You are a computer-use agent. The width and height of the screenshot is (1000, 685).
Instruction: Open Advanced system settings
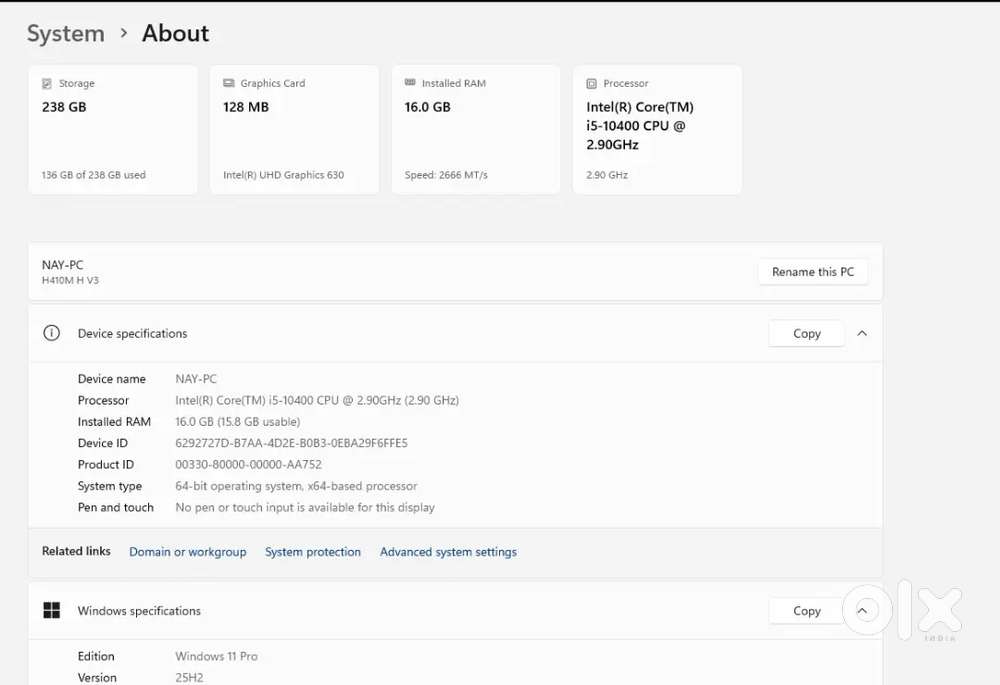[x=448, y=552]
